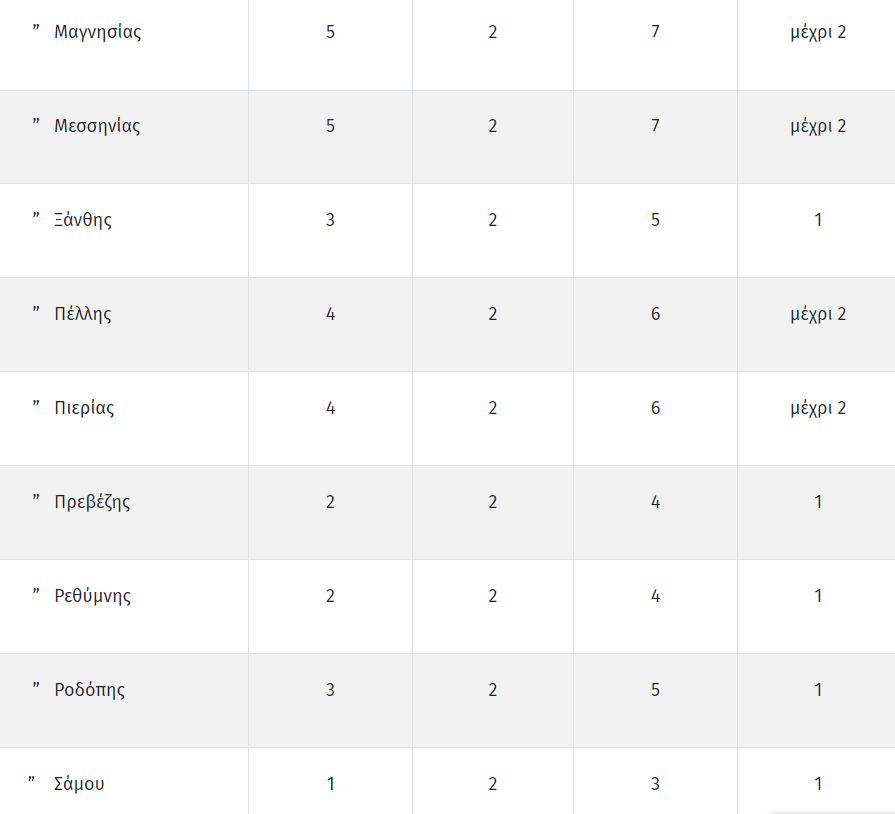Select the value 5 in Μεσσηνίας row
The image size is (895, 814).
click(x=330, y=126)
